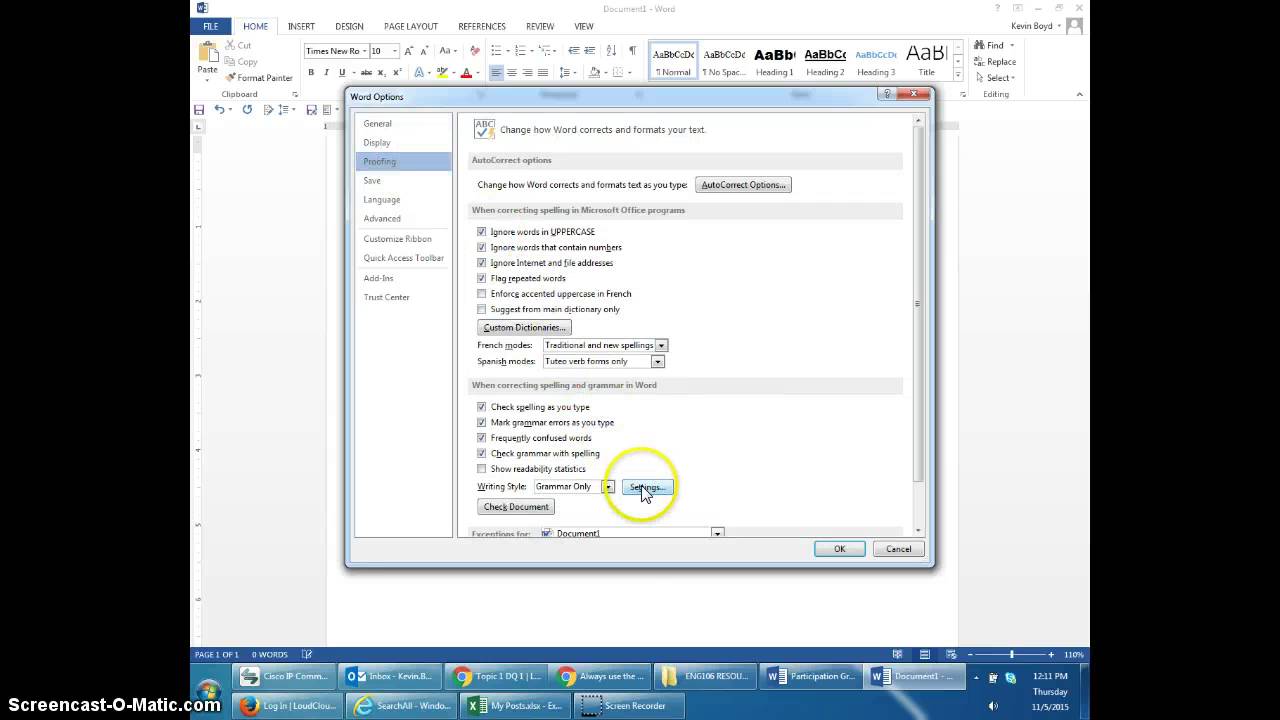Click the Justify alignment icon
Screen dimensions: 1280x720
543,72
